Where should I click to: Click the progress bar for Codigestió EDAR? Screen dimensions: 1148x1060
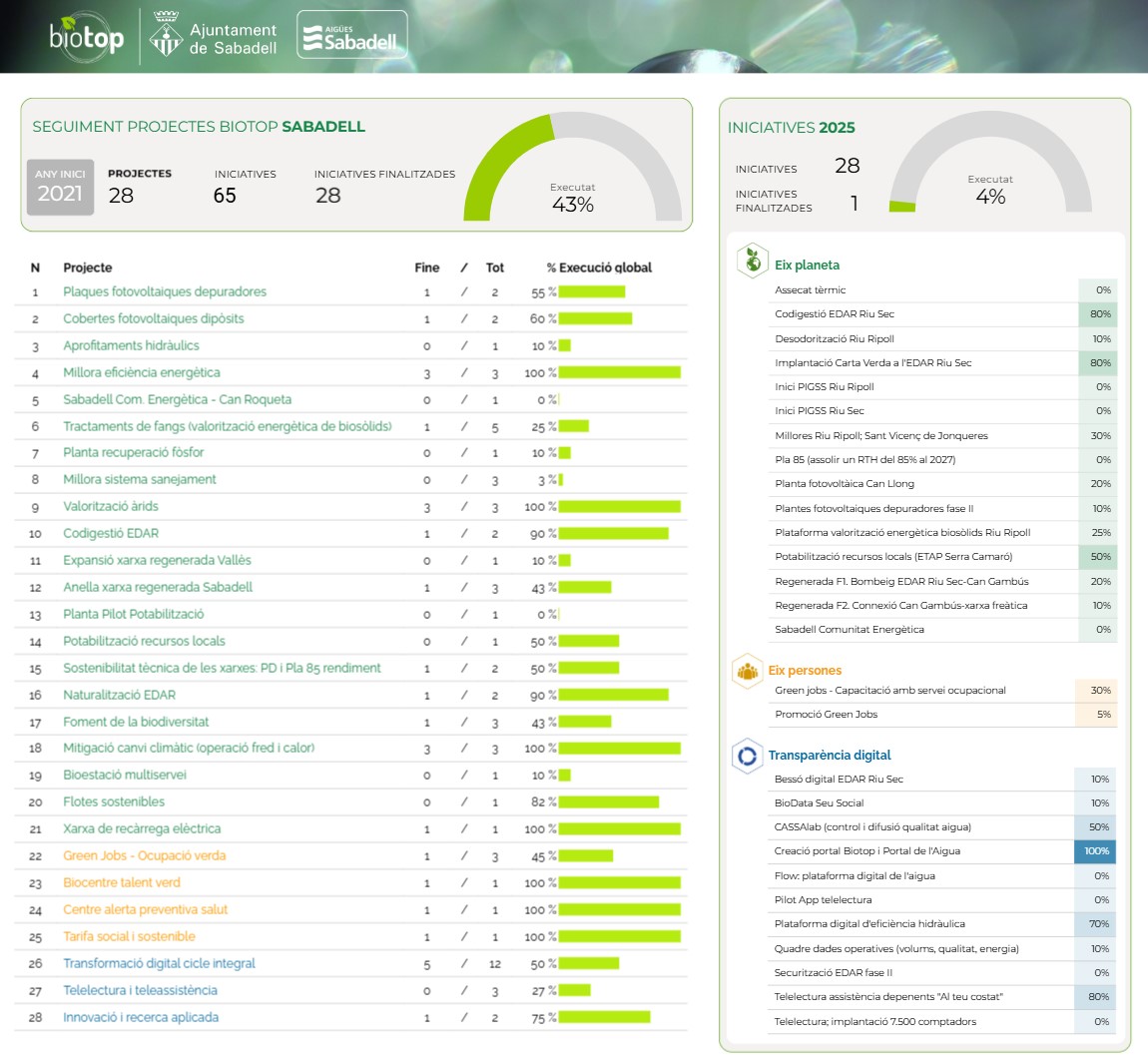click(x=614, y=534)
